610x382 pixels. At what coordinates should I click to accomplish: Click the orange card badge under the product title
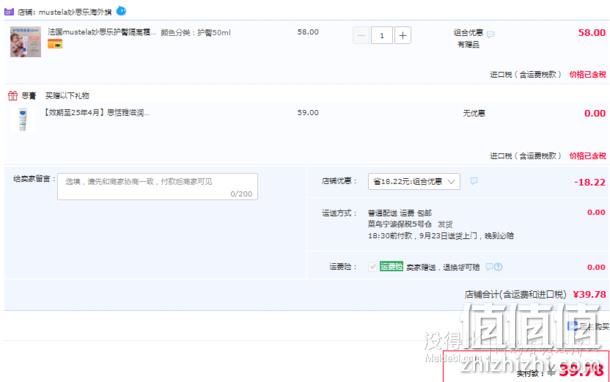pyautogui.click(x=55, y=44)
